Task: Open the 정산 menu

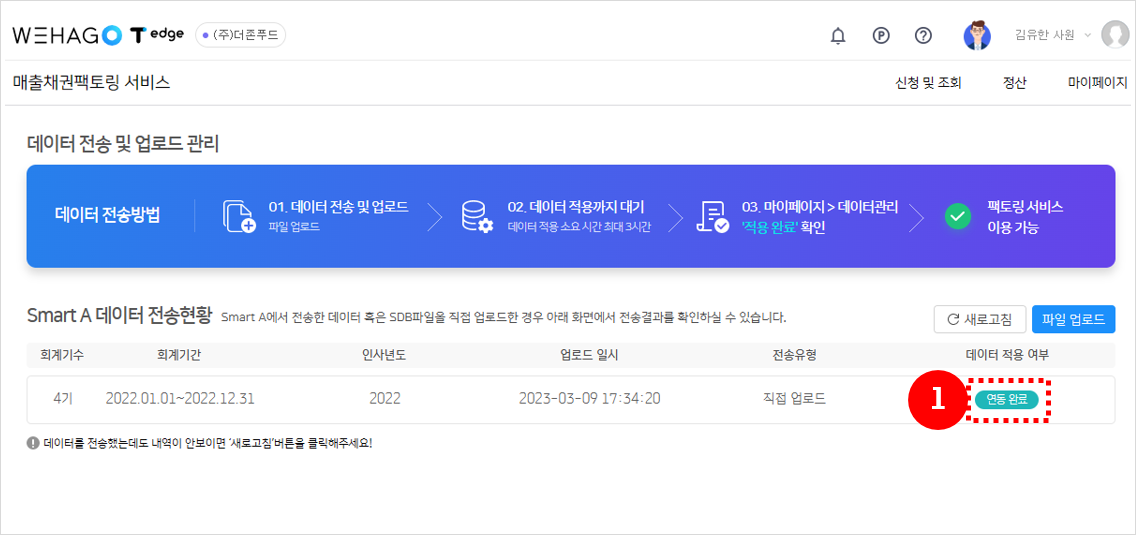Action: click(1014, 83)
